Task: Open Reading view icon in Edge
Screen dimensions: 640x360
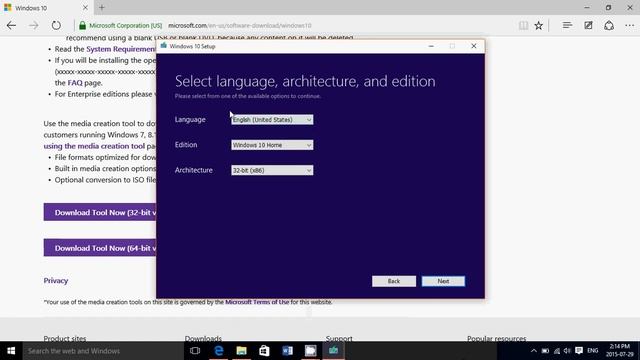Action: click(x=523, y=25)
